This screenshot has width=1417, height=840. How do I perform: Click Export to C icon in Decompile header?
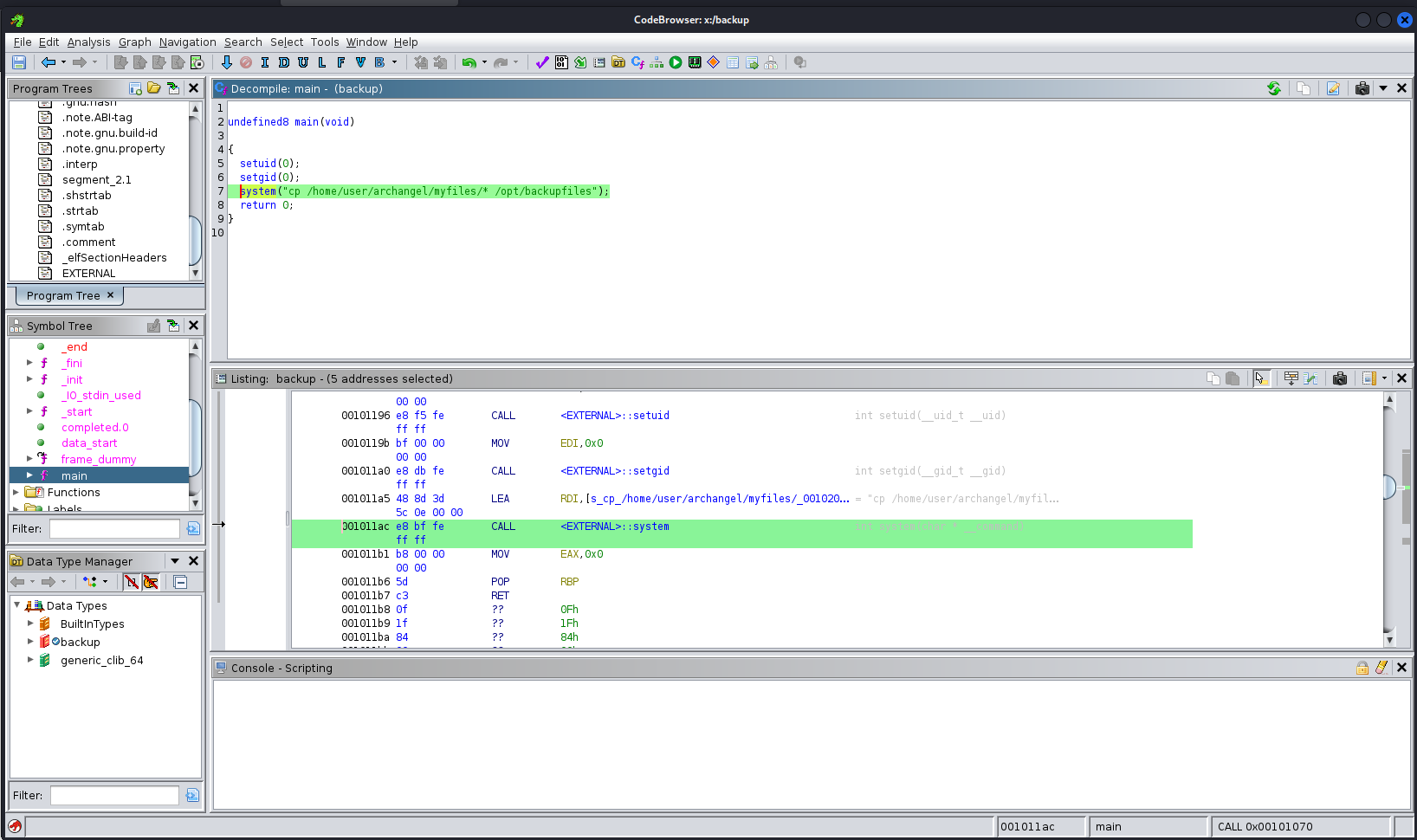[x=1334, y=88]
